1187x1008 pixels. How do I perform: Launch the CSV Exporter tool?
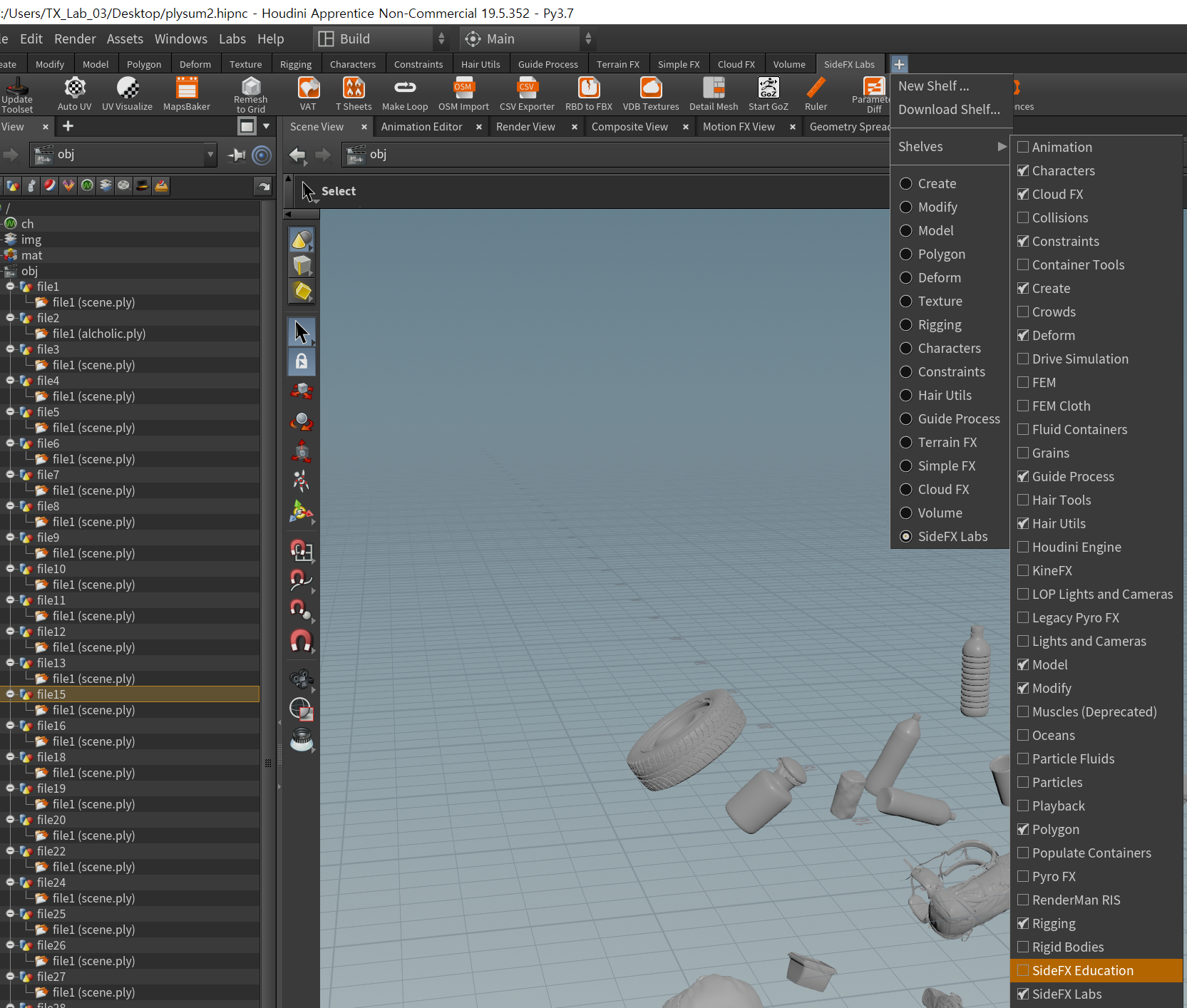point(527,93)
